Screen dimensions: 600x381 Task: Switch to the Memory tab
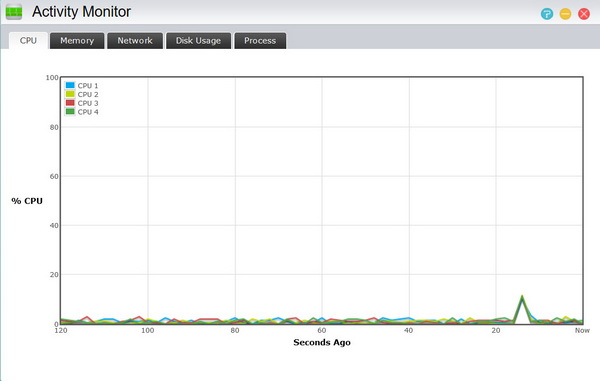[x=77, y=41]
